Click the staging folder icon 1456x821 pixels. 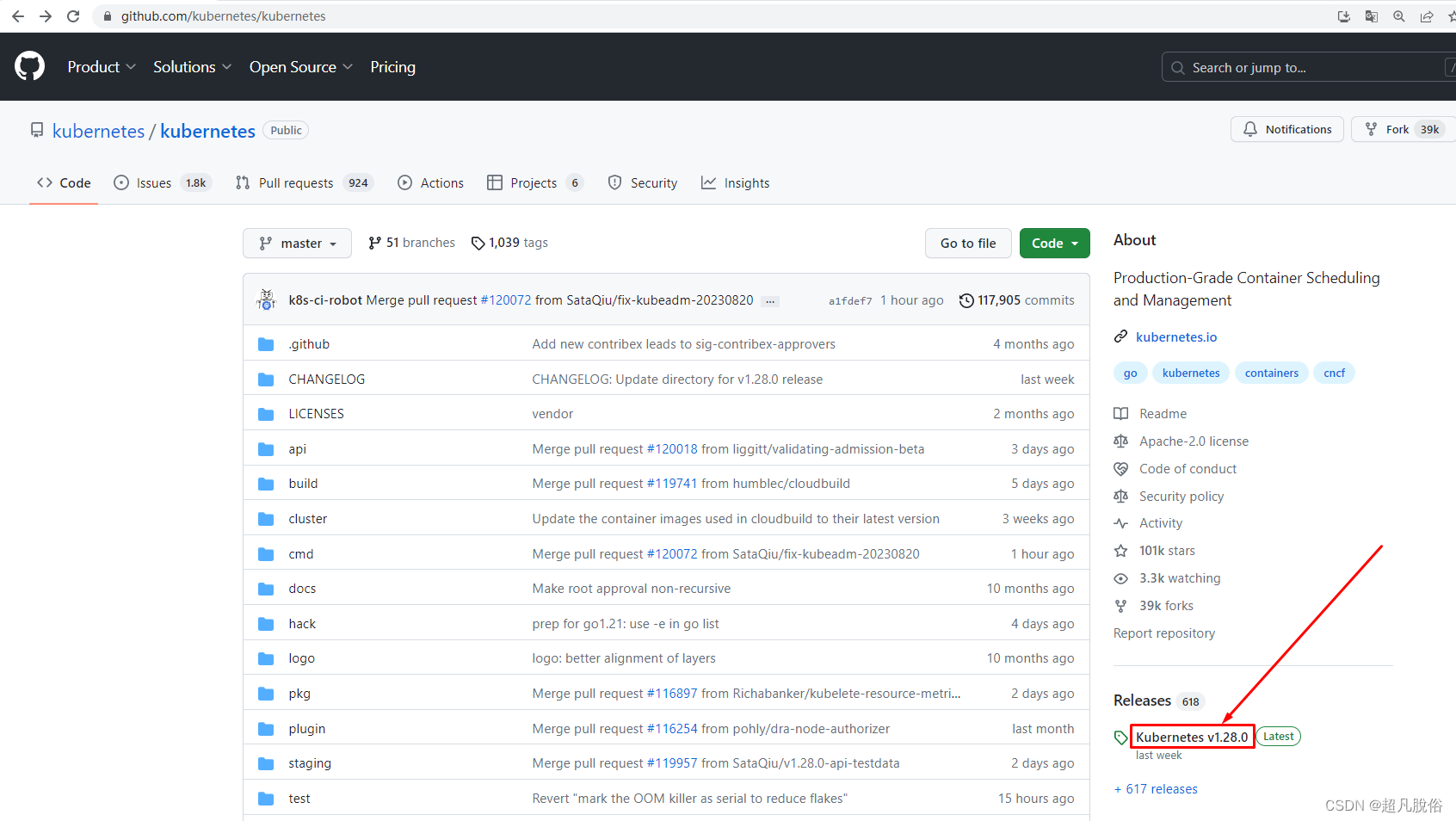pos(266,763)
